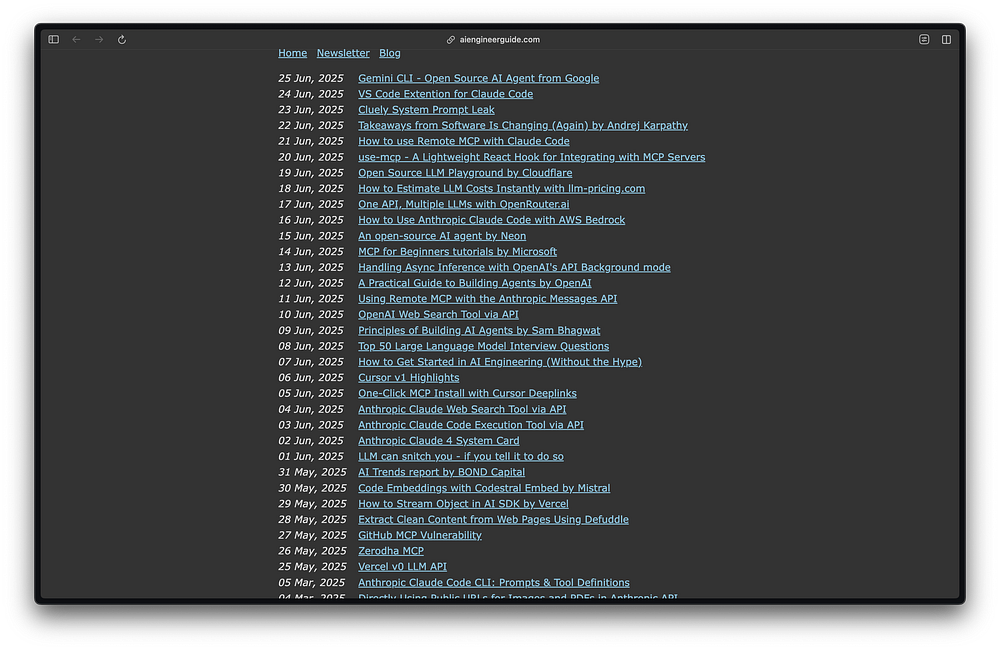Open How to Get Started in AI Engineering
The height and width of the screenshot is (650, 1000).
point(500,362)
